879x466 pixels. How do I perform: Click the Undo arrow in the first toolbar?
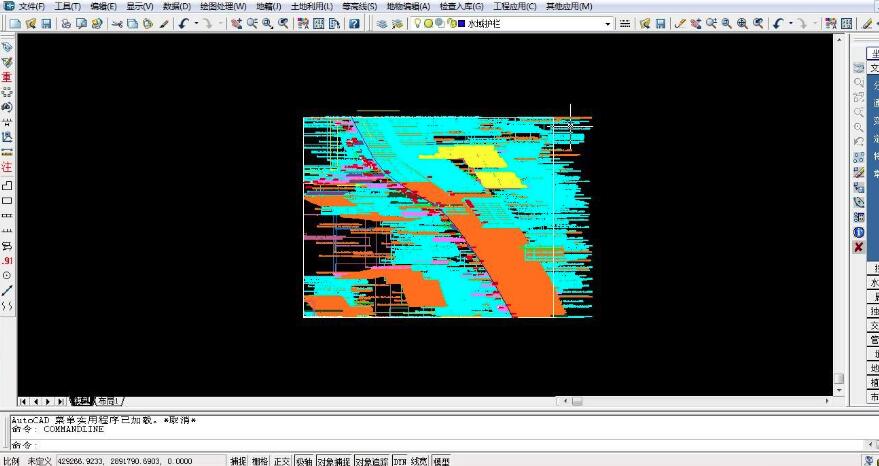184,24
